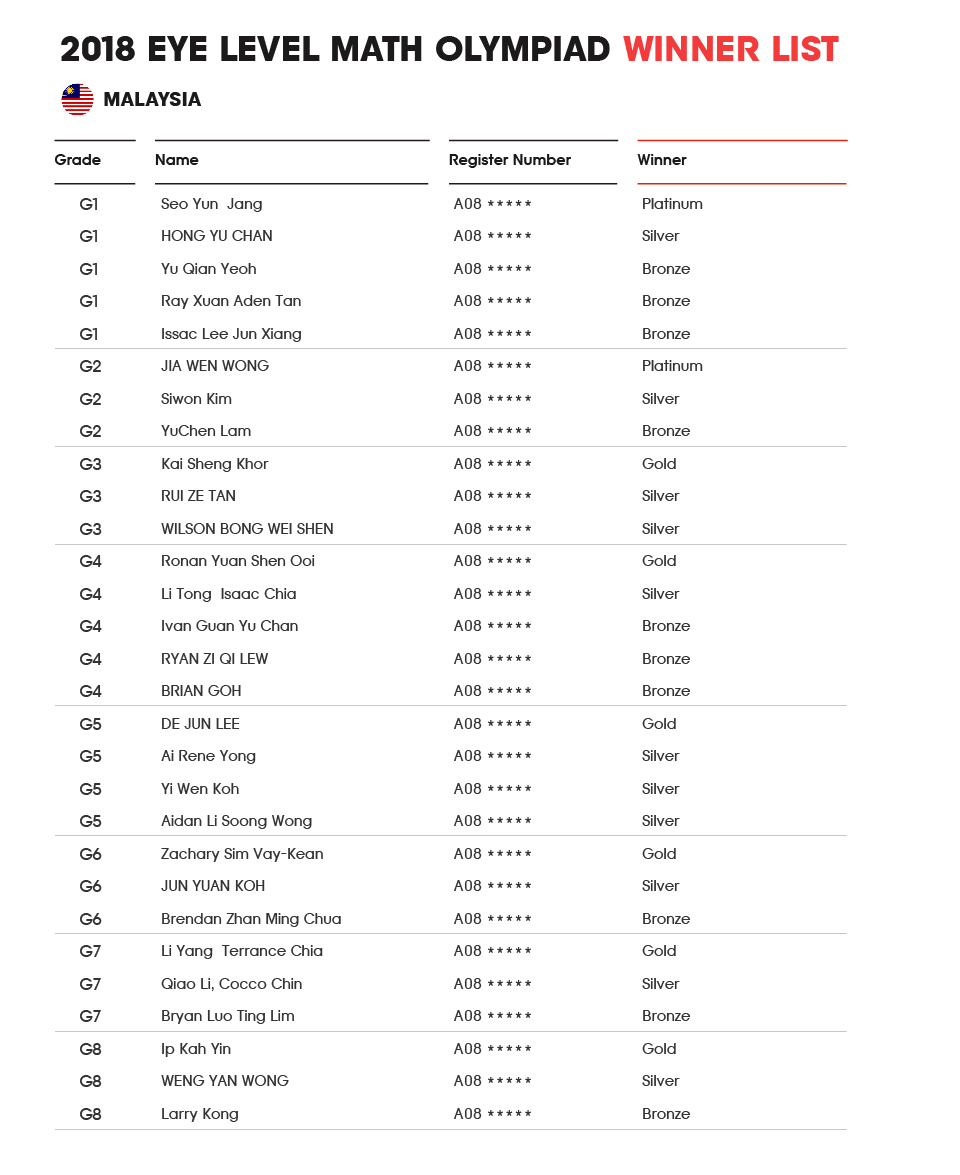
Task: Click Qiao Li, Cocco Chin's register number
Action: pos(492,984)
